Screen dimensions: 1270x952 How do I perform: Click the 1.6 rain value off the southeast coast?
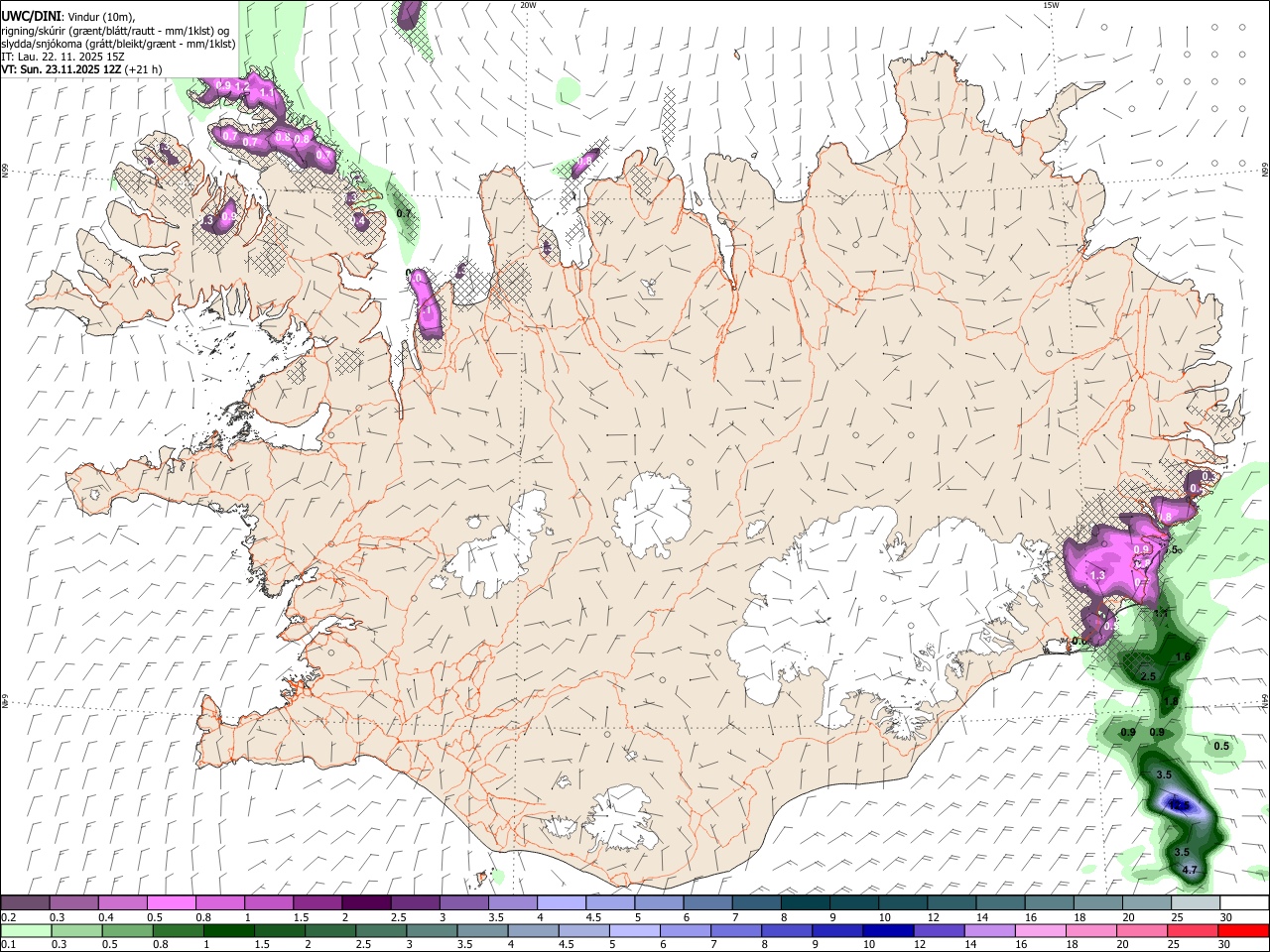pos(1182,656)
